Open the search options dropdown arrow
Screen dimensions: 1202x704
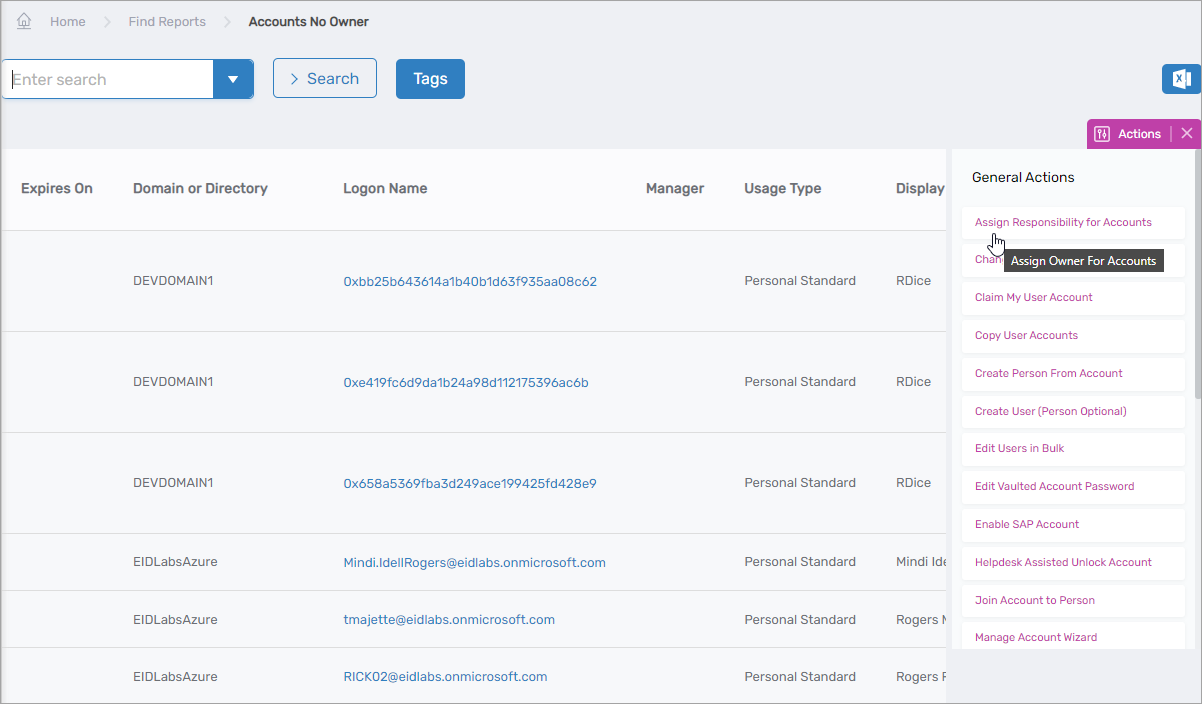coord(233,78)
